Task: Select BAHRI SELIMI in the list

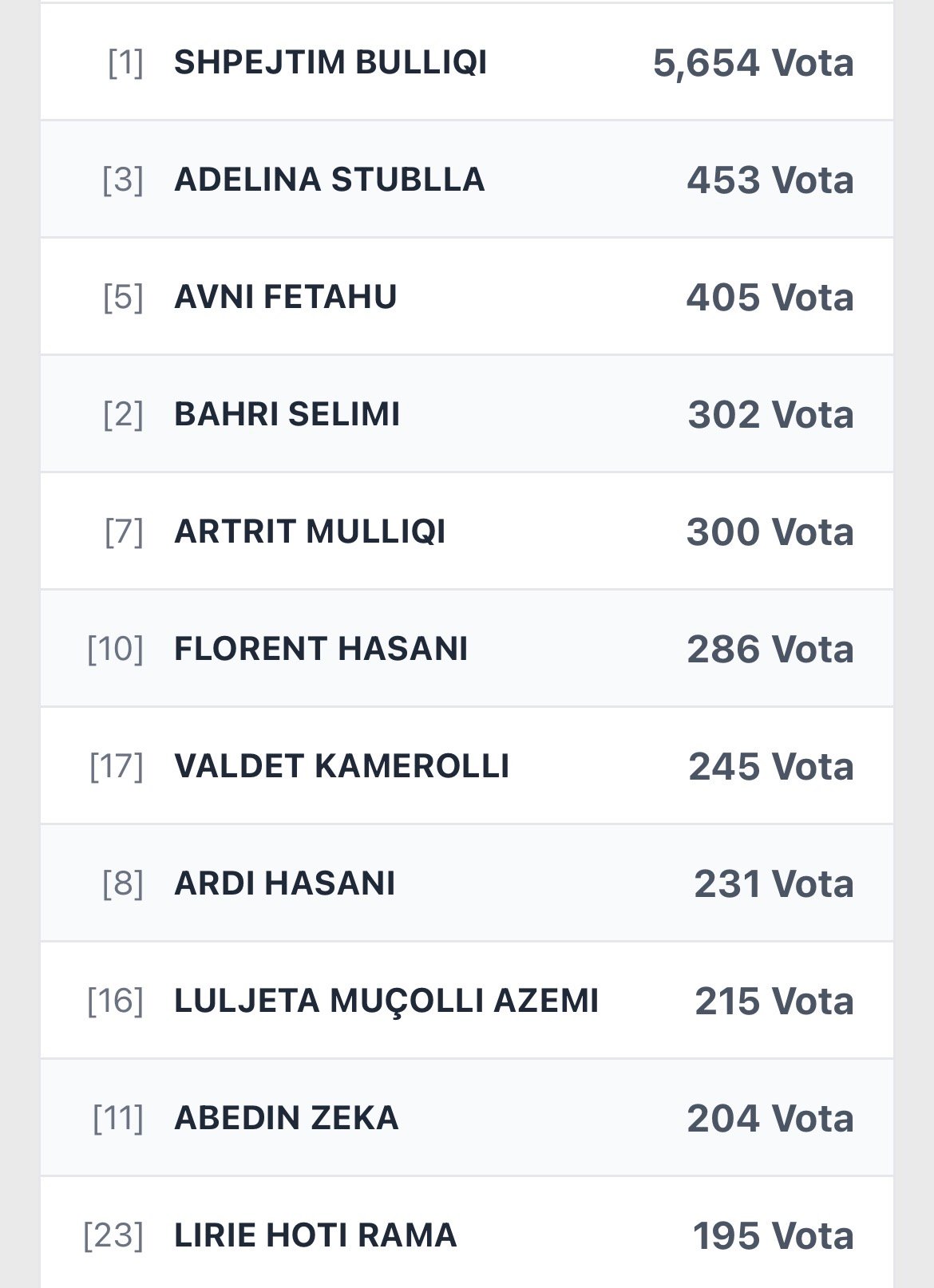Action: pyautogui.click(x=287, y=414)
